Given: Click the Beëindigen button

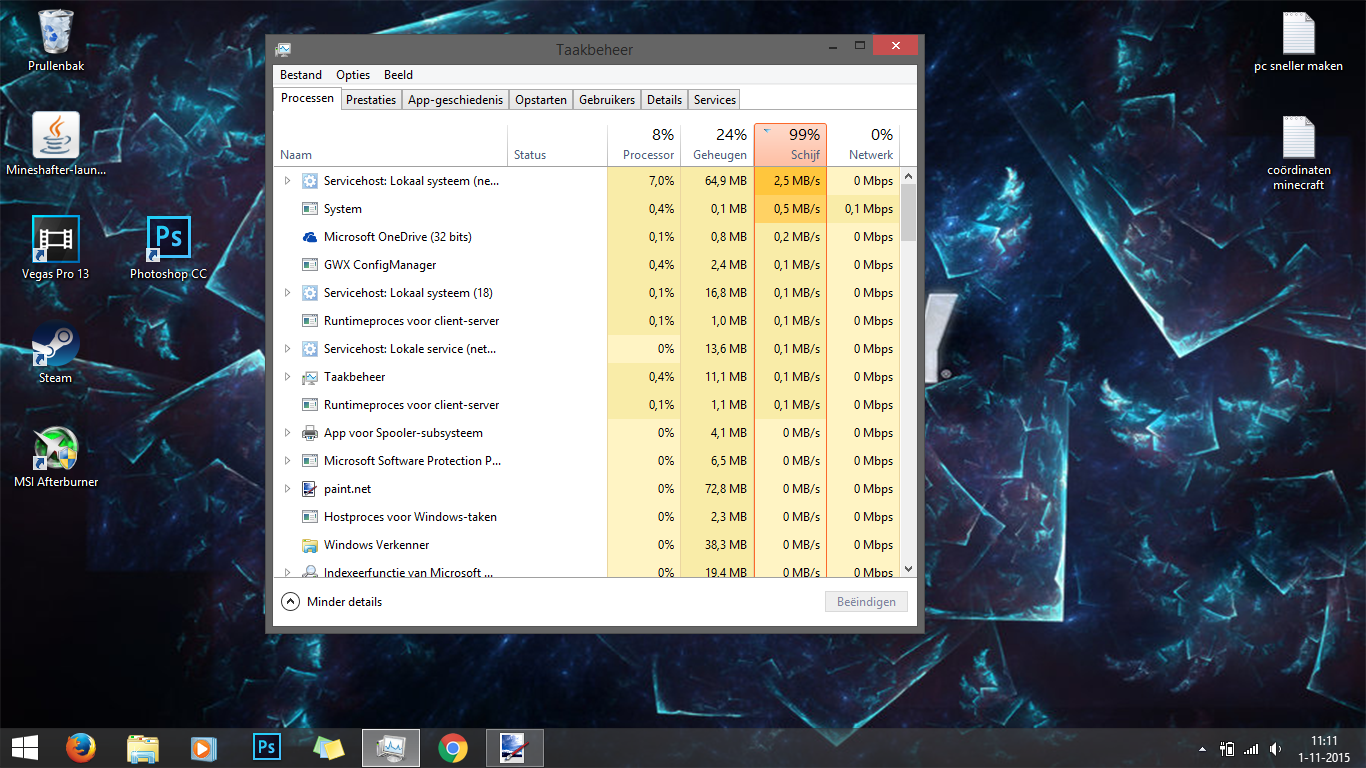Looking at the screenshot, I should tap(866, 602).
